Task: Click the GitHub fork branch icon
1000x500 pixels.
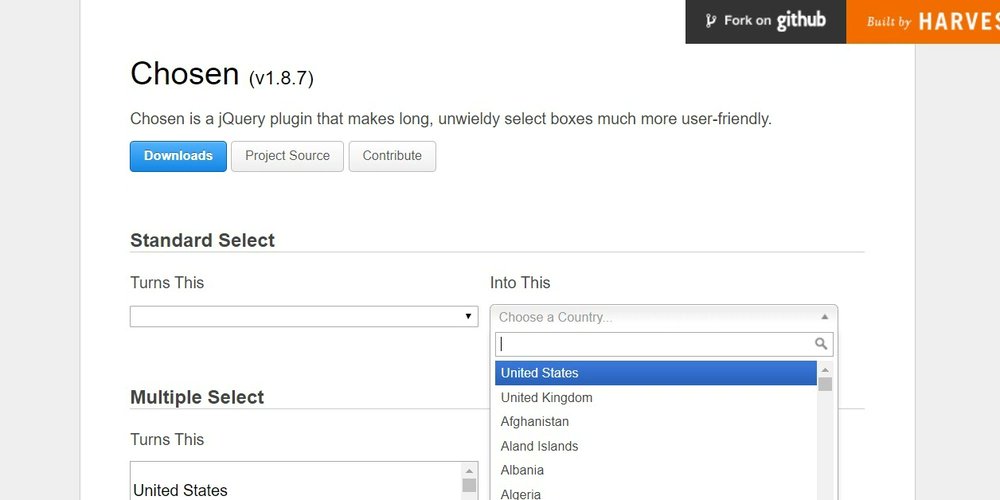Action: pyautogui.click(x=710, y=21)
